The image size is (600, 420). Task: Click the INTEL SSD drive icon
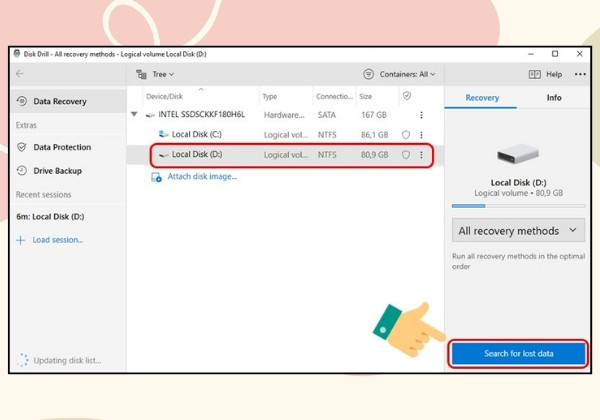pos(150,115)
